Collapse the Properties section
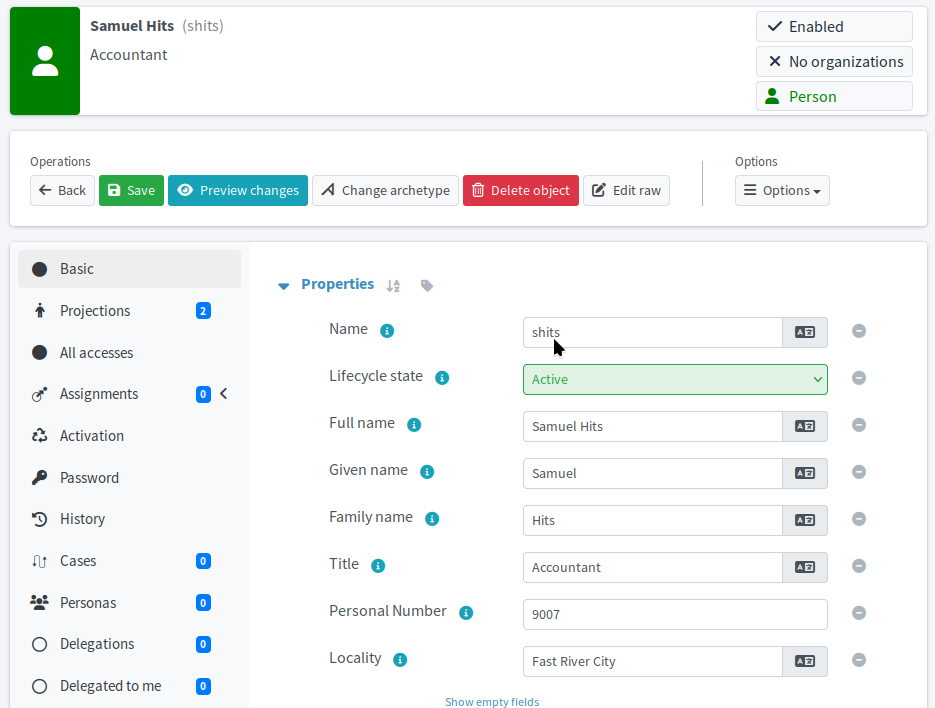Image resolution: width=935 pixels, height=708 pixels. tap(284, 286)
